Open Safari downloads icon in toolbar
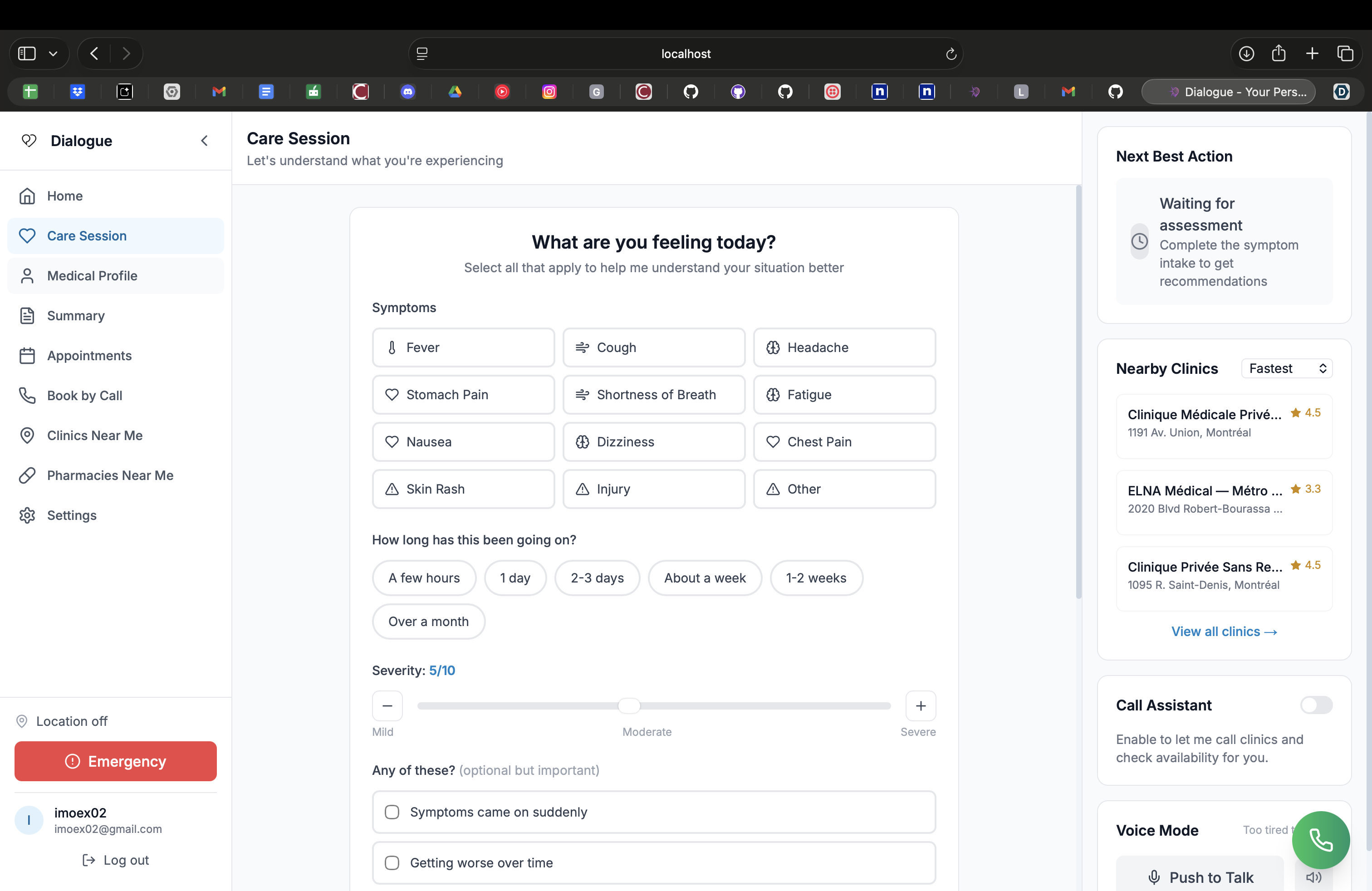The image size is (1372, 891). (x=1246, y=54)
